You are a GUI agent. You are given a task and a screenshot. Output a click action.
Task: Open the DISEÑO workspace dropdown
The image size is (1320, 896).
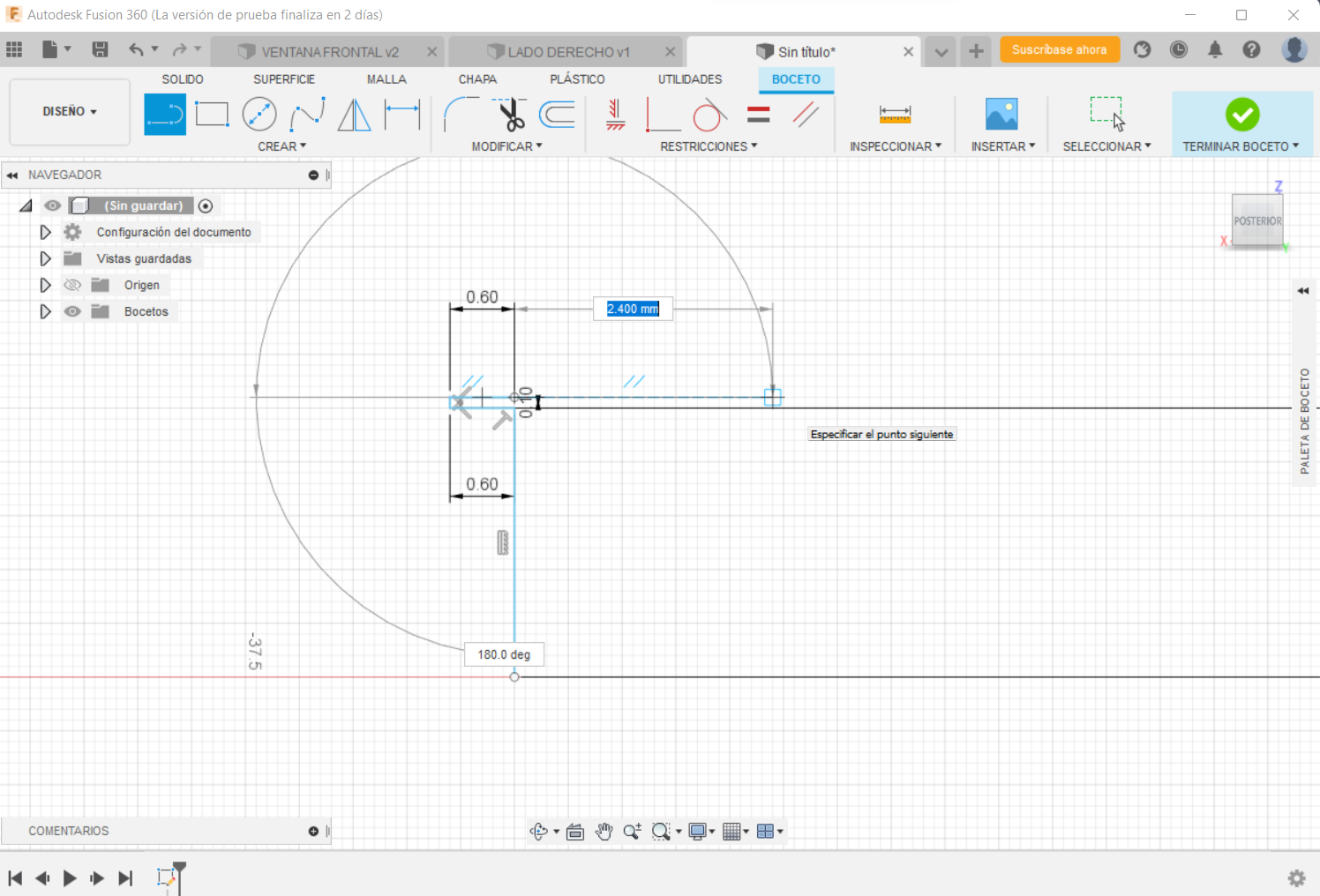pos(70,112)
